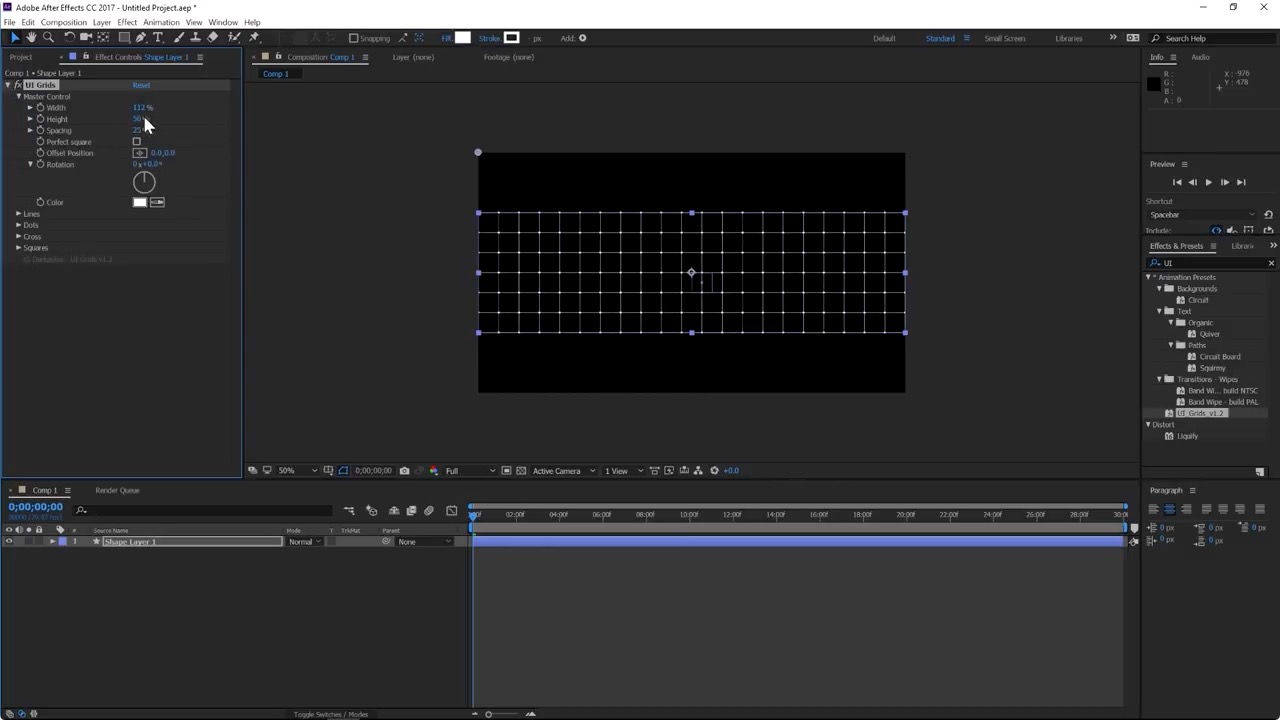Screen dimensions: 1280x720
Task: Collapse the Master Control group
Action: coord(18,96)
